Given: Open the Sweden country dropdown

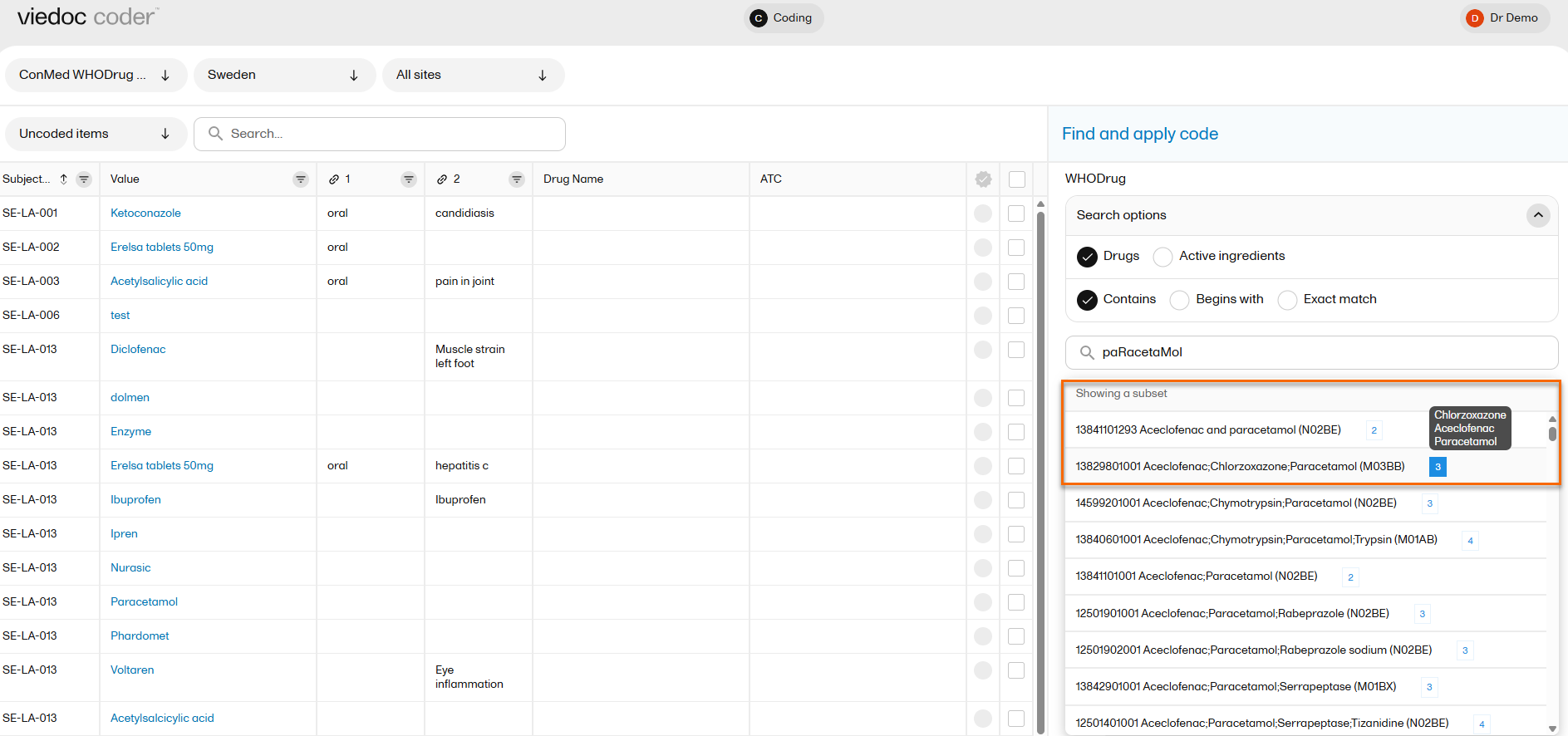Looking at the screenshot, I should tap(284, 75).
